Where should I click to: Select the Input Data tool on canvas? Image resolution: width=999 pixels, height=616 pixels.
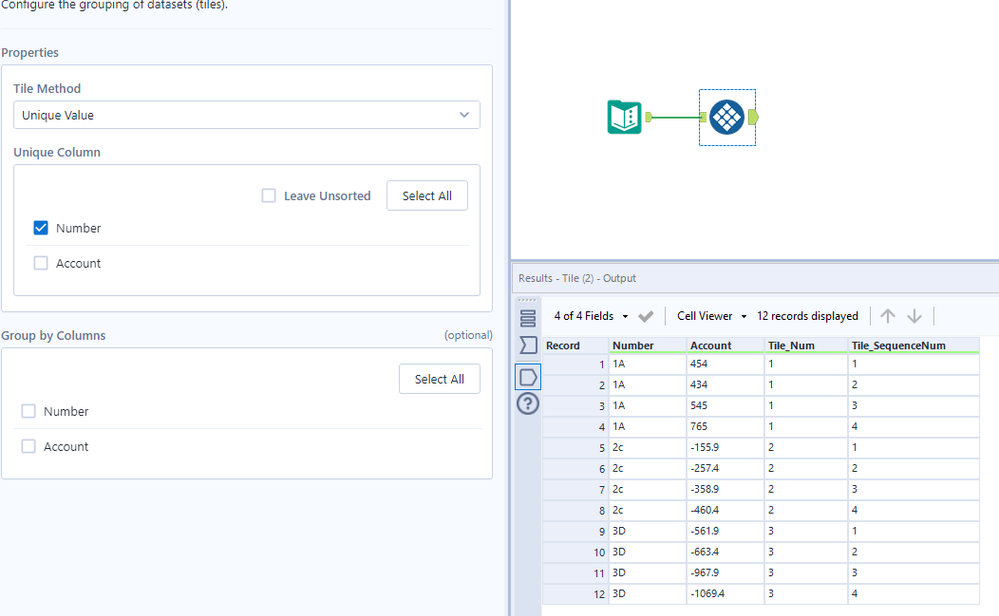coord(624,117)
